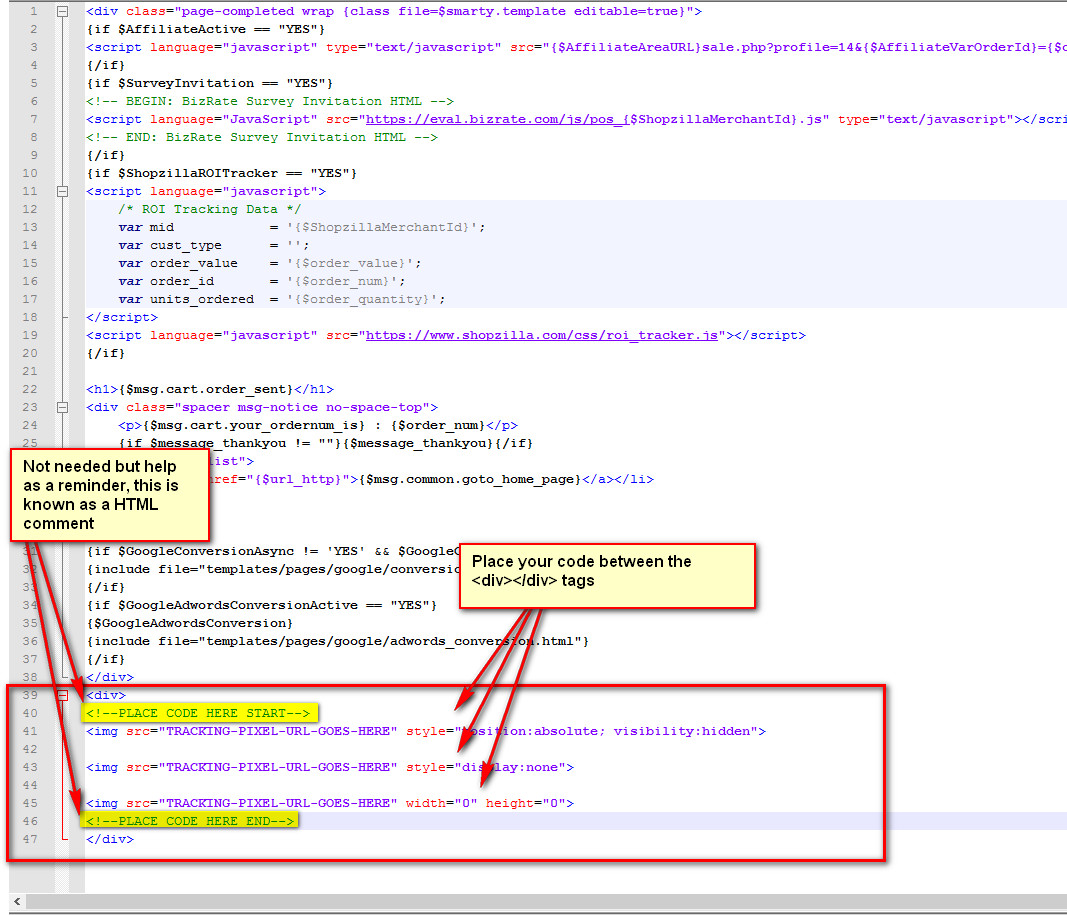Viewport: 1067px width, 915px height.
Task: Click the closing </div> tag on line 47
Action: tap(110, 839)
